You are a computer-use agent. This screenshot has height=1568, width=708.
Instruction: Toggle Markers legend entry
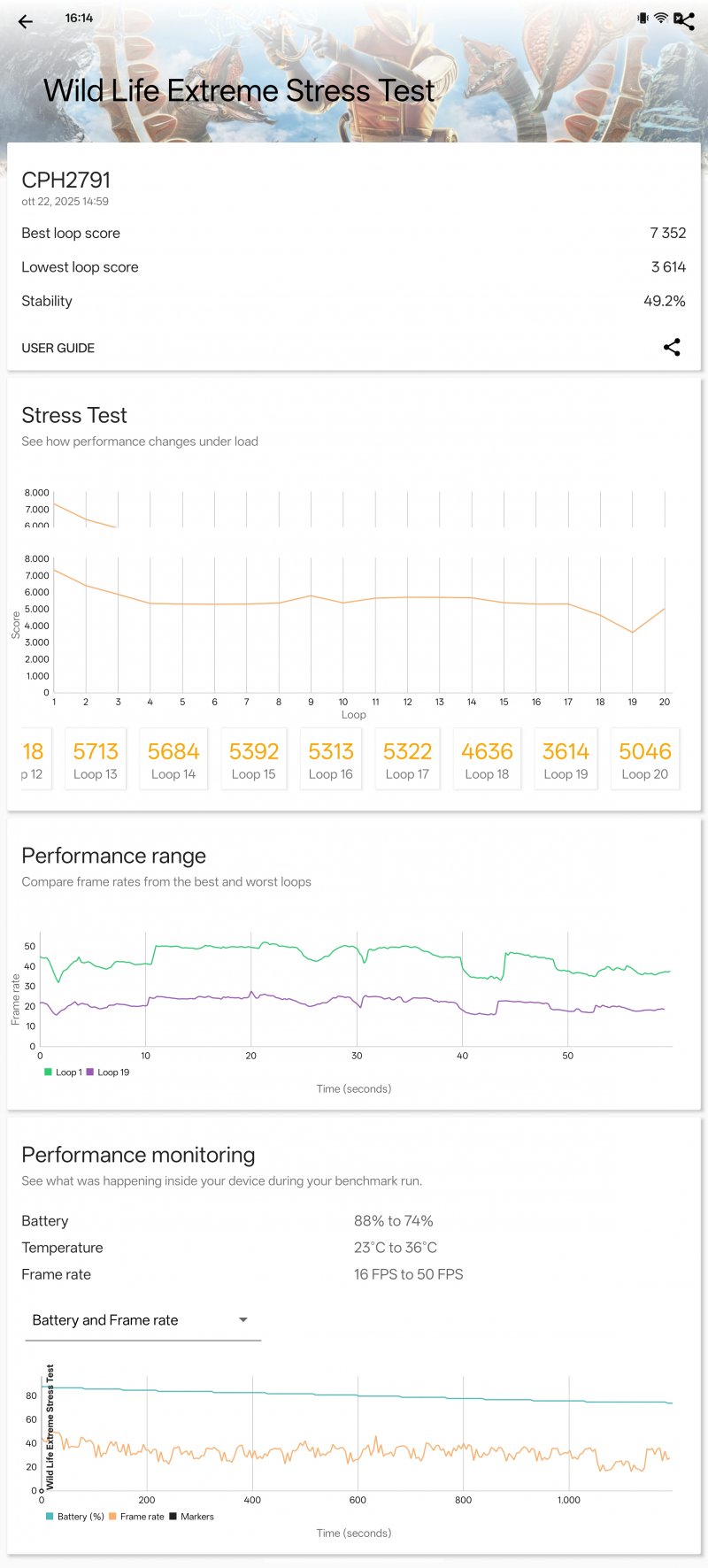(x=191, y=1517)
